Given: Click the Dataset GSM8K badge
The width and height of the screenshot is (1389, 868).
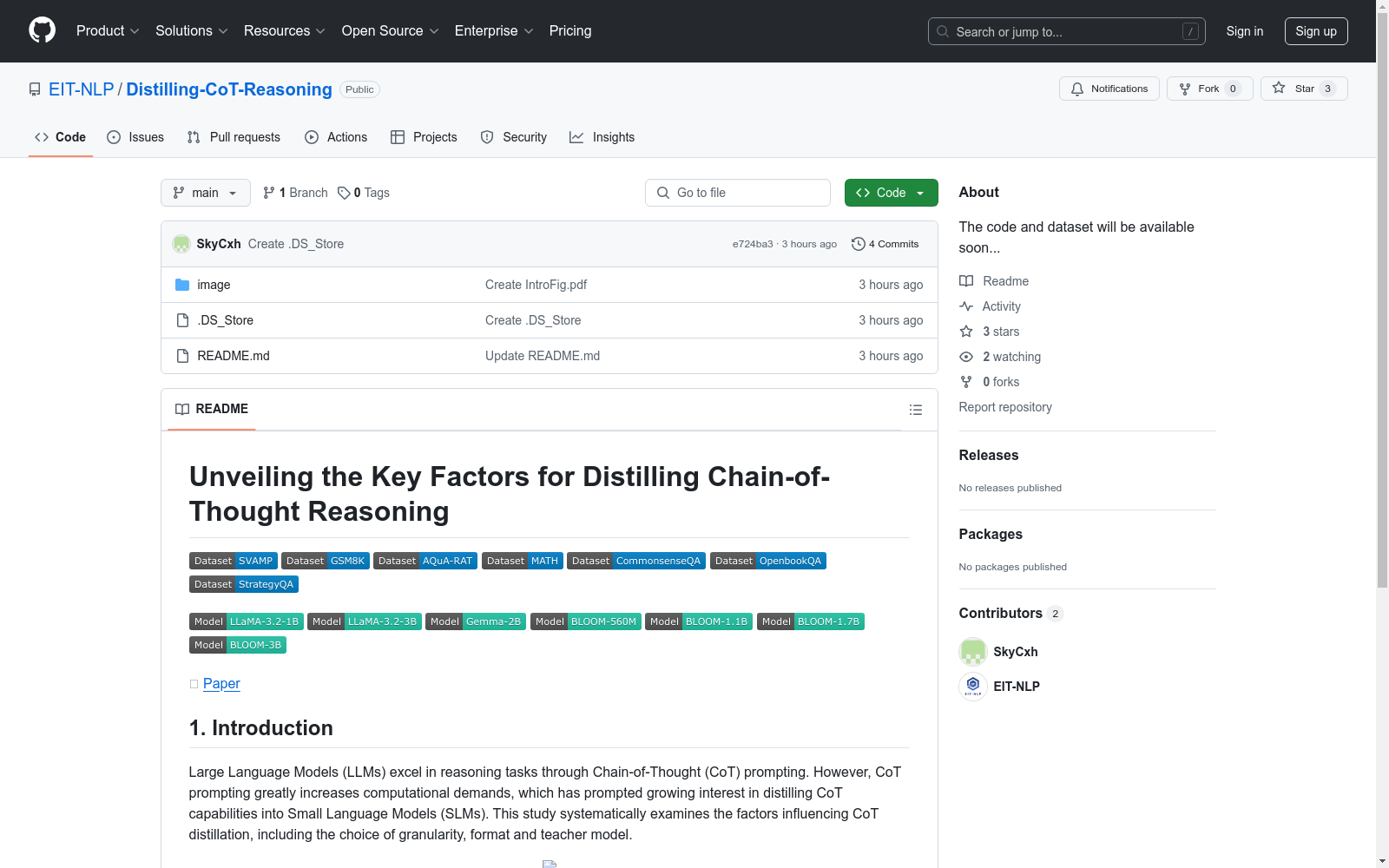Looking at the screenshot, I should [x=326, y=561].
